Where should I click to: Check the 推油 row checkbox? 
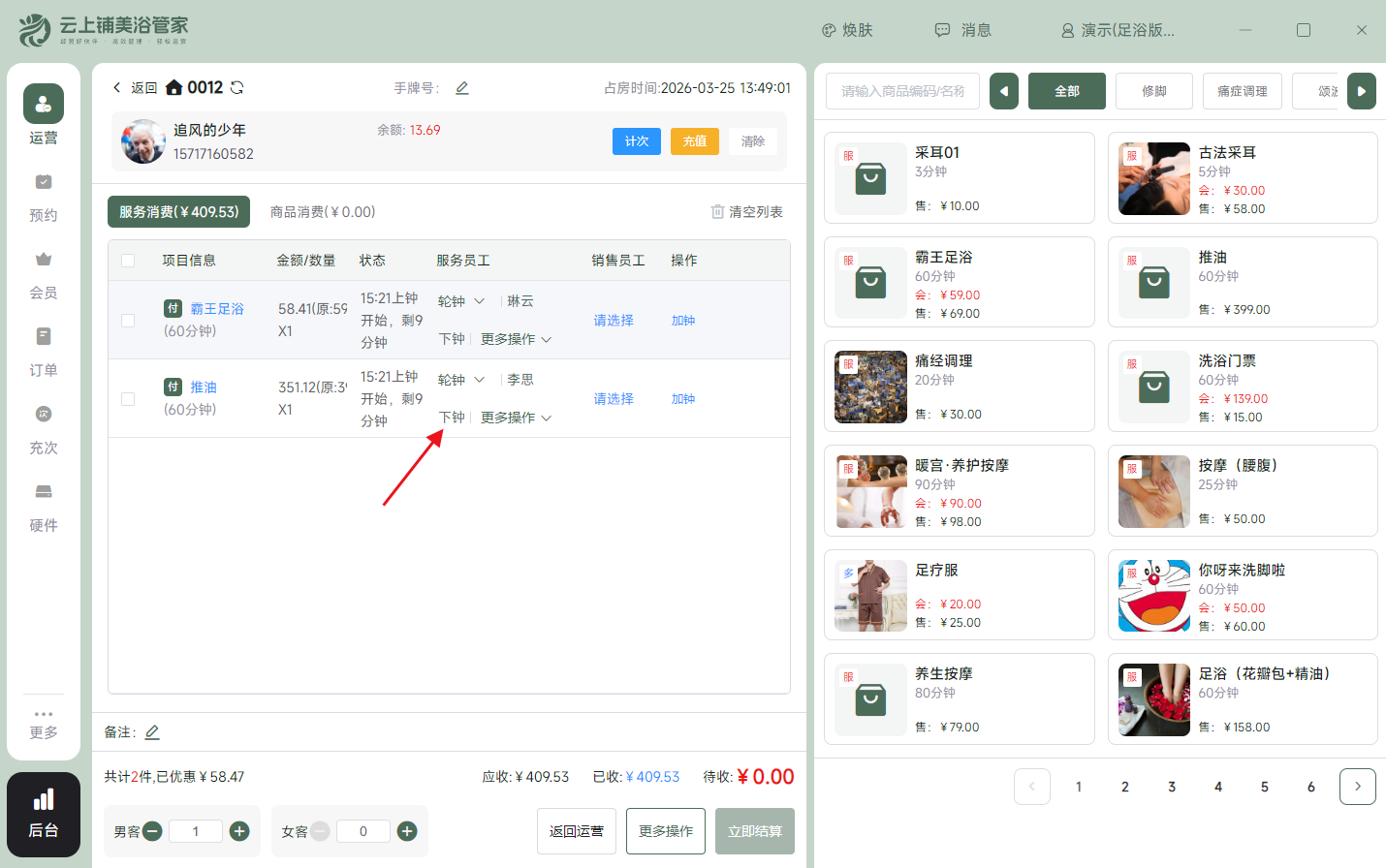(x=127, y=398)
